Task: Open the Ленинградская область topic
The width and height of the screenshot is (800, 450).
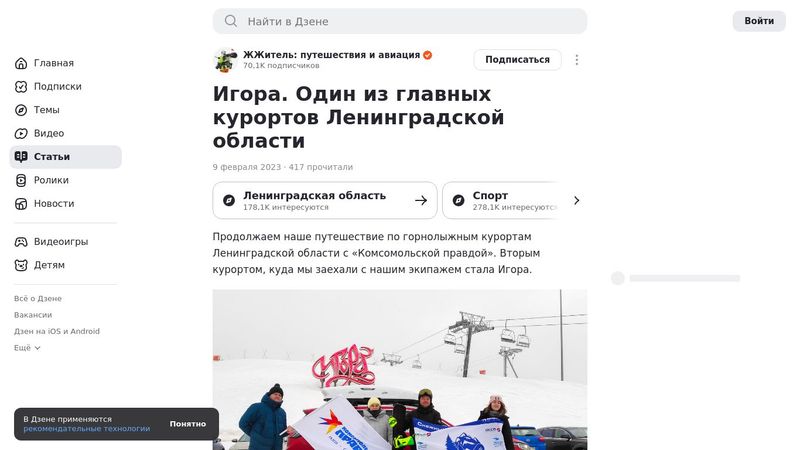Action: pos(325,201)
